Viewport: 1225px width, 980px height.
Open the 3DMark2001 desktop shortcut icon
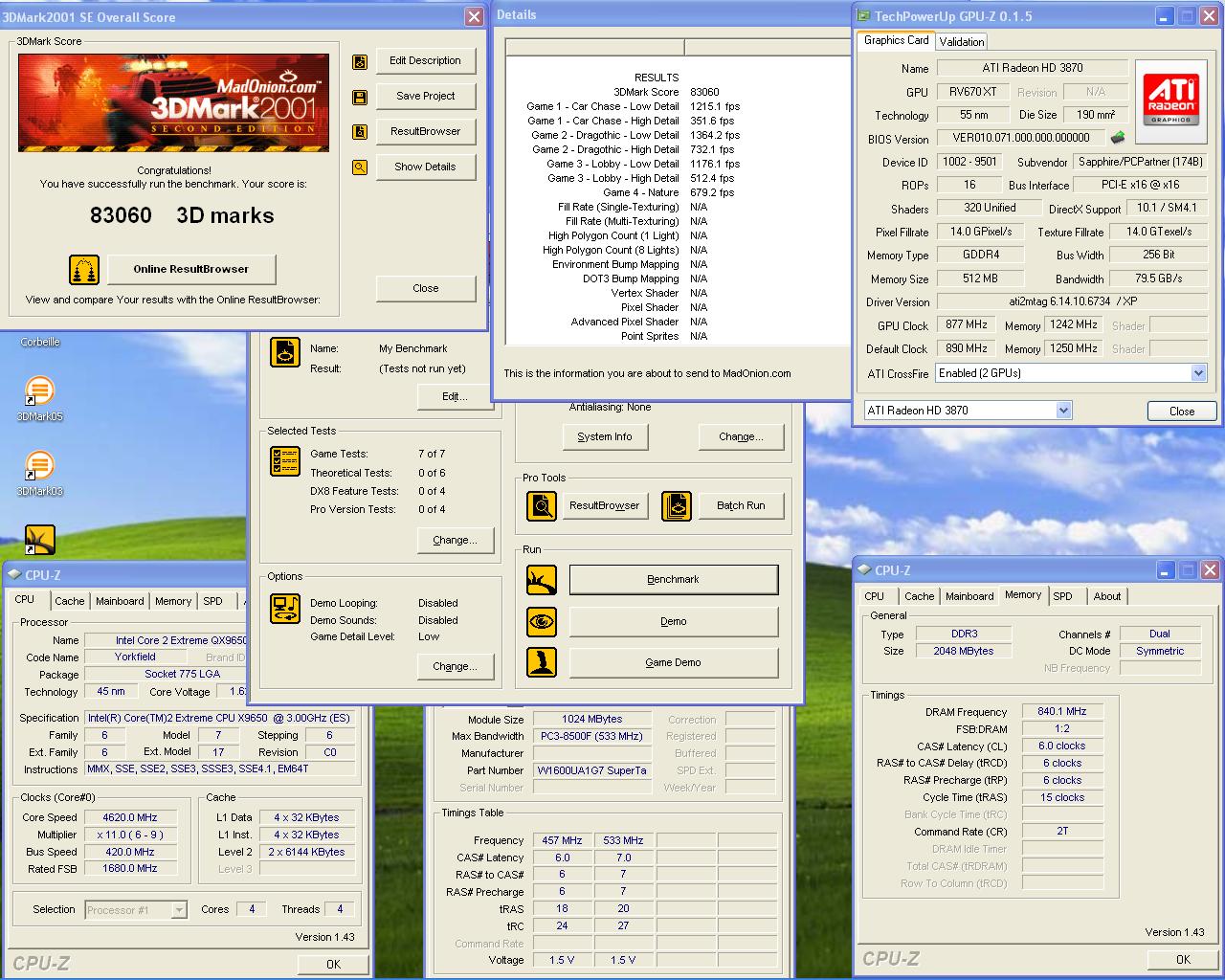tap(39, 540)
